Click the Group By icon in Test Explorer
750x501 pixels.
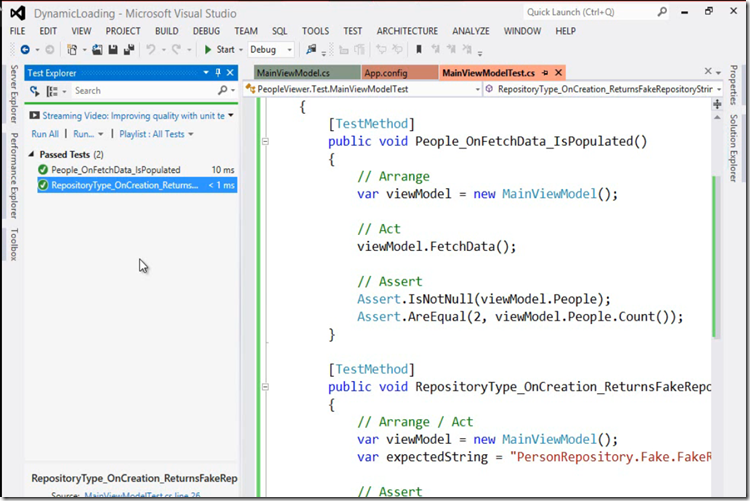(x=52, y=91)
